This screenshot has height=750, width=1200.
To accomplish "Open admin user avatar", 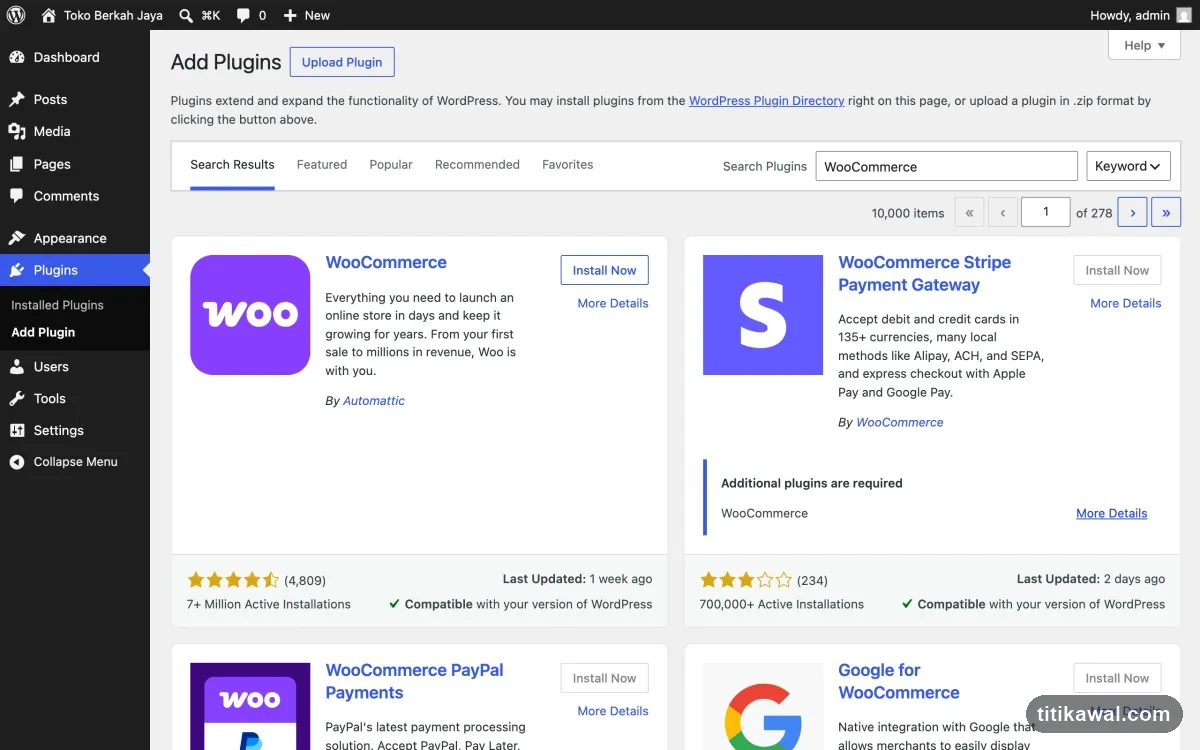I will click(x=1184, y=15).
